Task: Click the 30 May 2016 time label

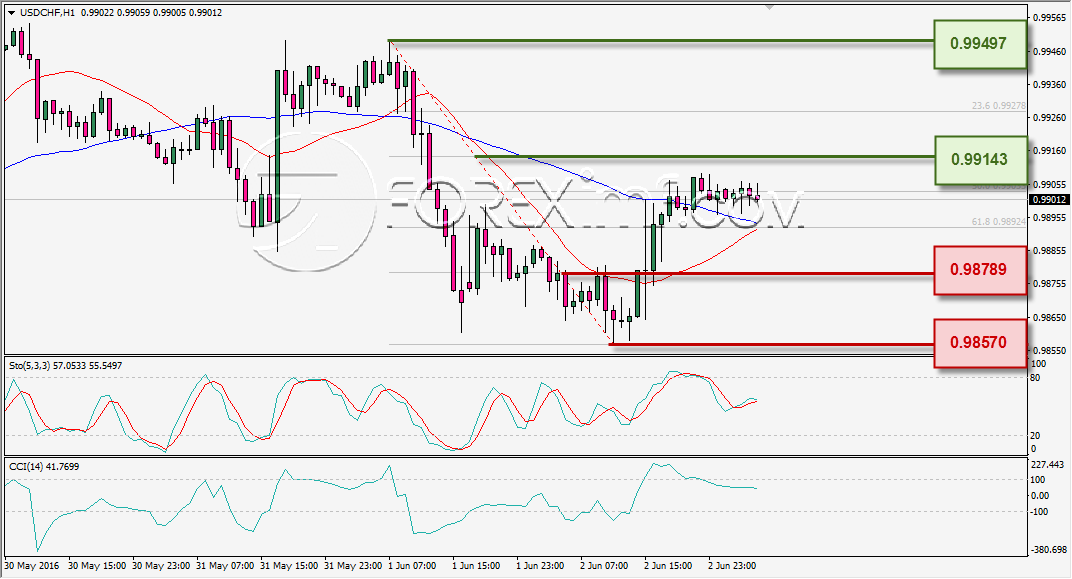Action: pos(31,566)
